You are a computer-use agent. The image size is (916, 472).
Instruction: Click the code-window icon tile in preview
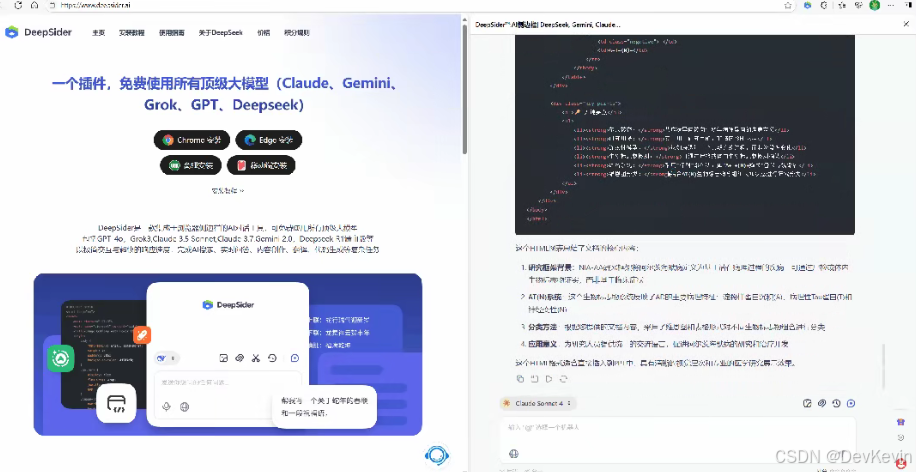tap(116, 403)
